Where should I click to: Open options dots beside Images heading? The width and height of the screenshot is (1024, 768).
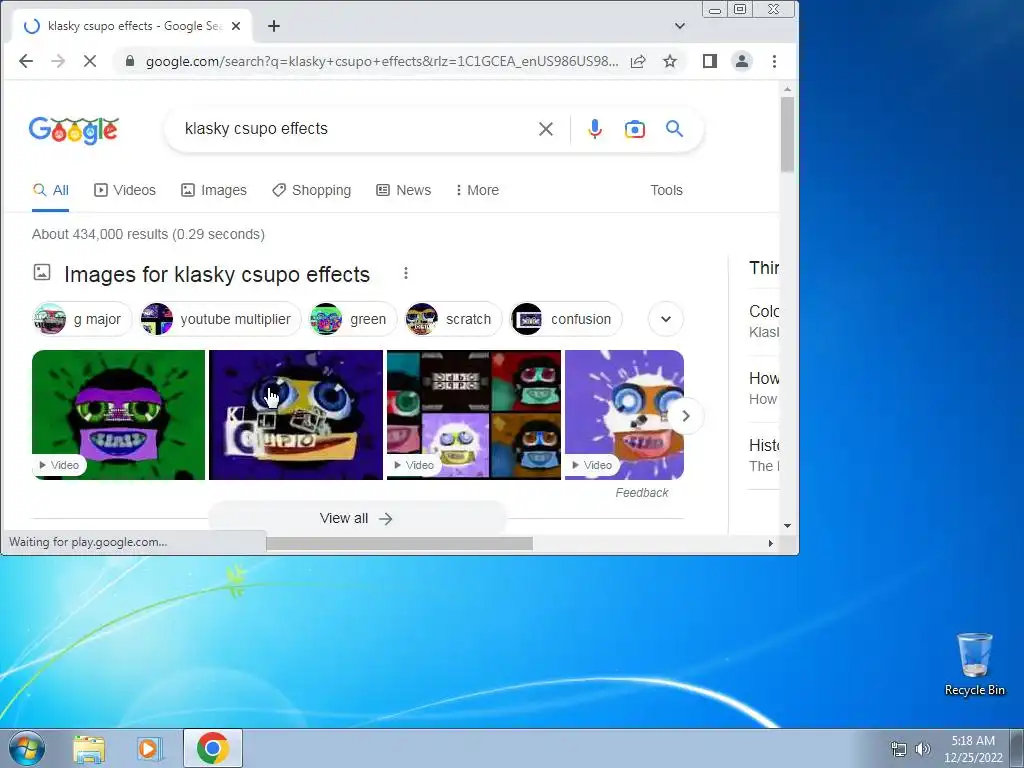(406, 273)
